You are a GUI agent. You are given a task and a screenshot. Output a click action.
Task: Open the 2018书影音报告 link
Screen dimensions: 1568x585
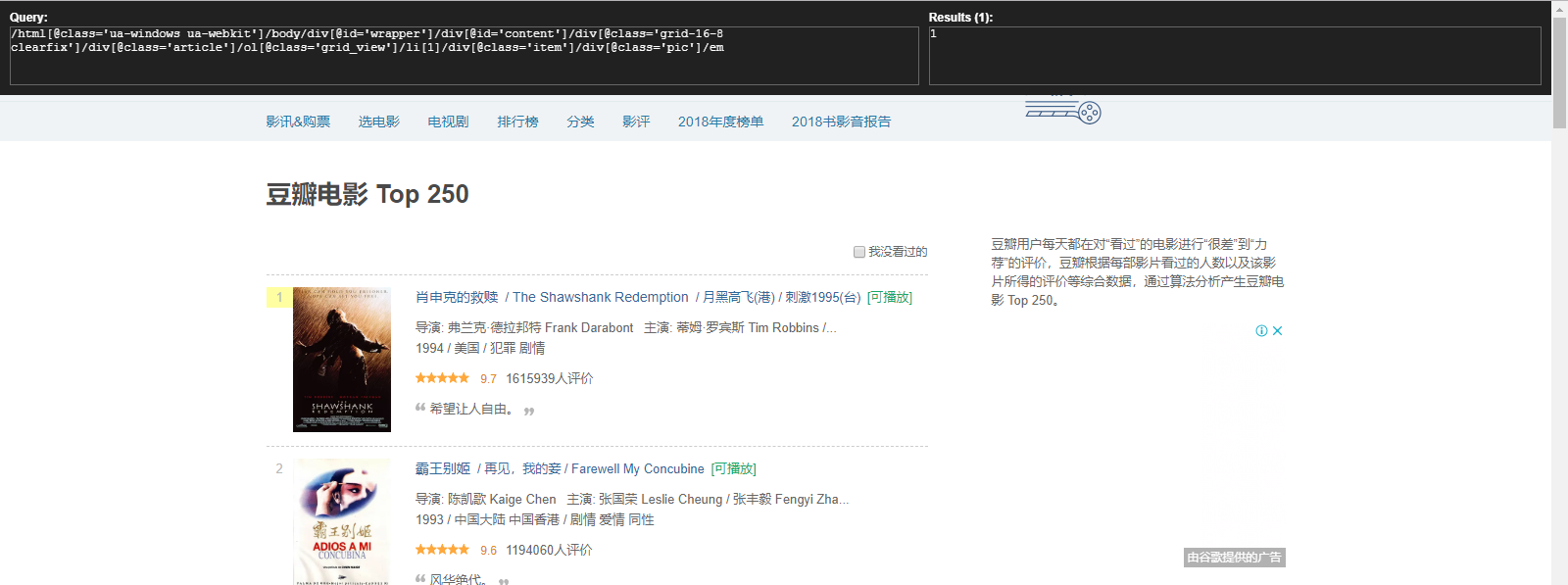841,122
